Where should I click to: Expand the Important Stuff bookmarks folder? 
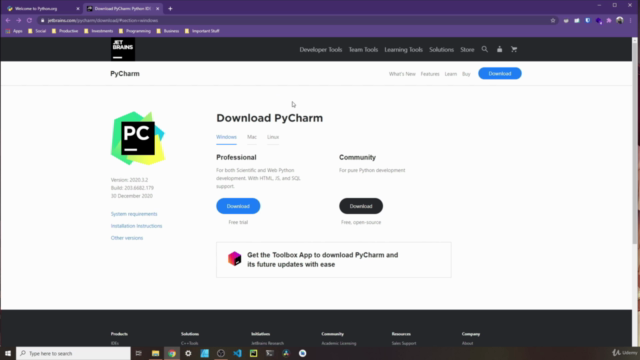tap(202, 31)
